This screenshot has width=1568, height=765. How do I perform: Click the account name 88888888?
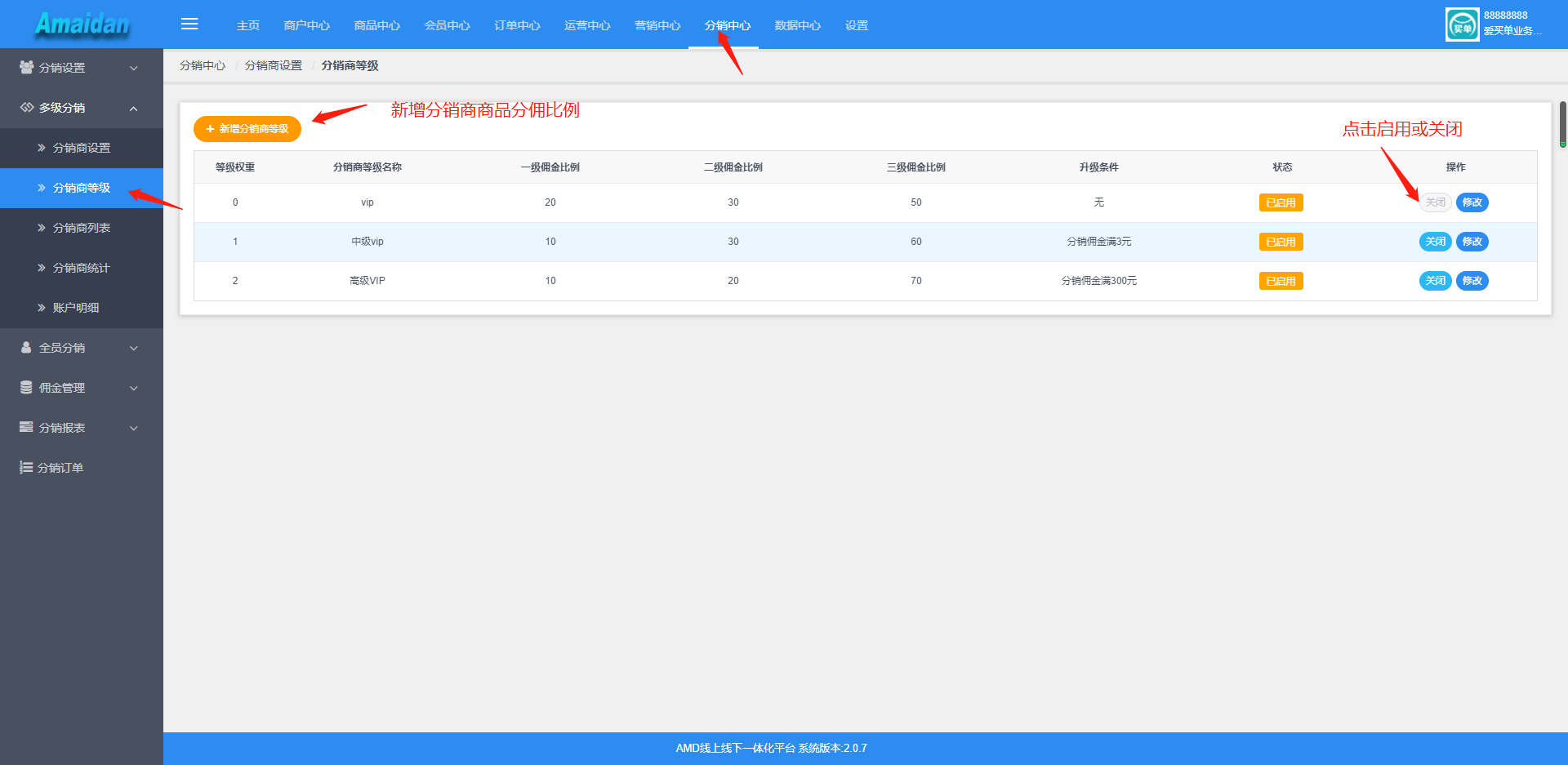[1505, 16]
